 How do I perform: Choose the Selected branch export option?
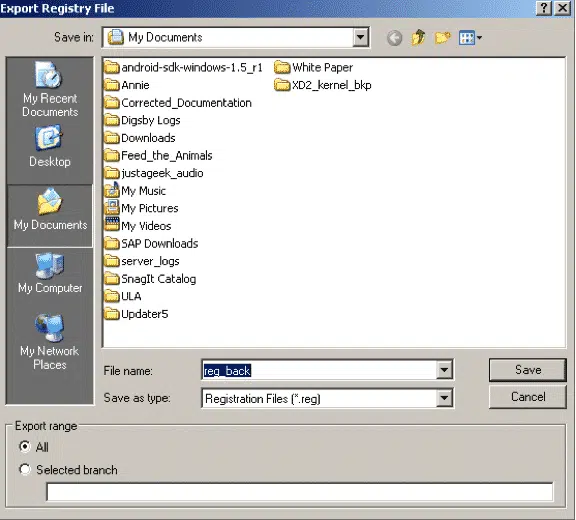25,470
